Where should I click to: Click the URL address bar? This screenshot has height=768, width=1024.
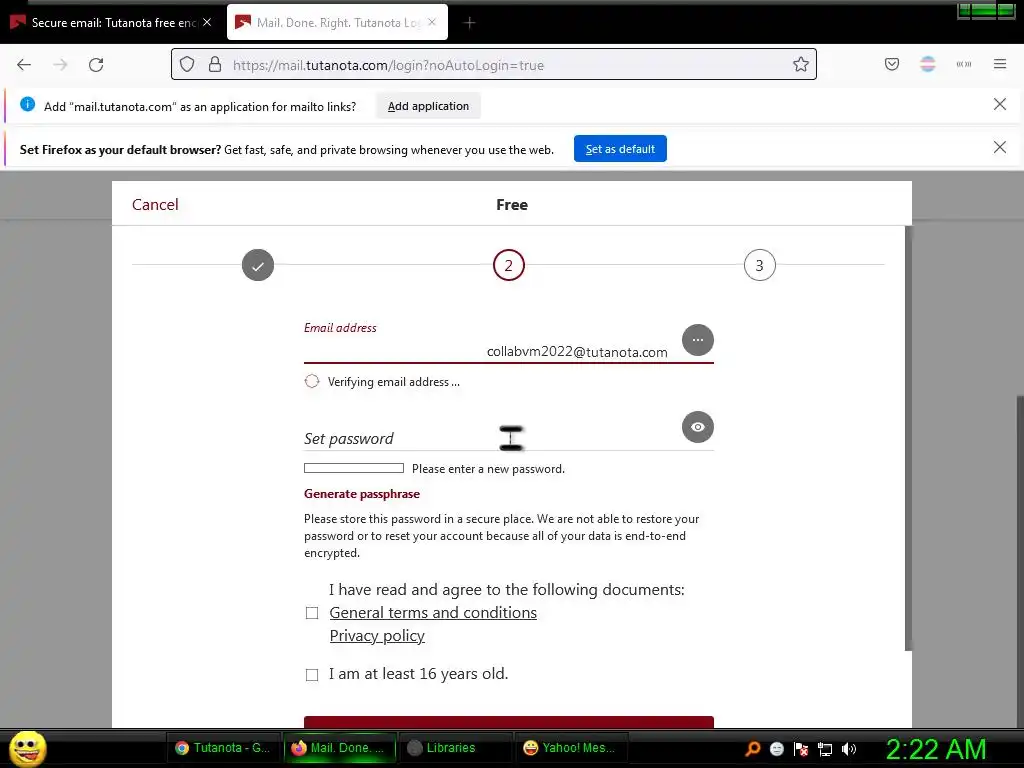(494, 65)
